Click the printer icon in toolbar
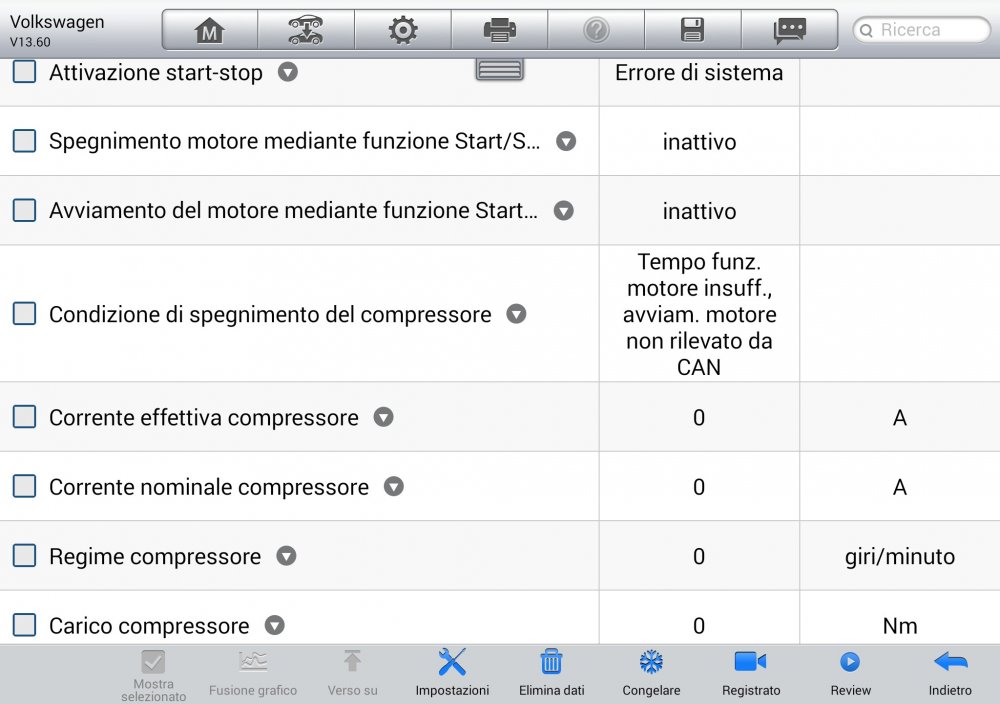This screenshot has height=704, width=1000. 499,30
